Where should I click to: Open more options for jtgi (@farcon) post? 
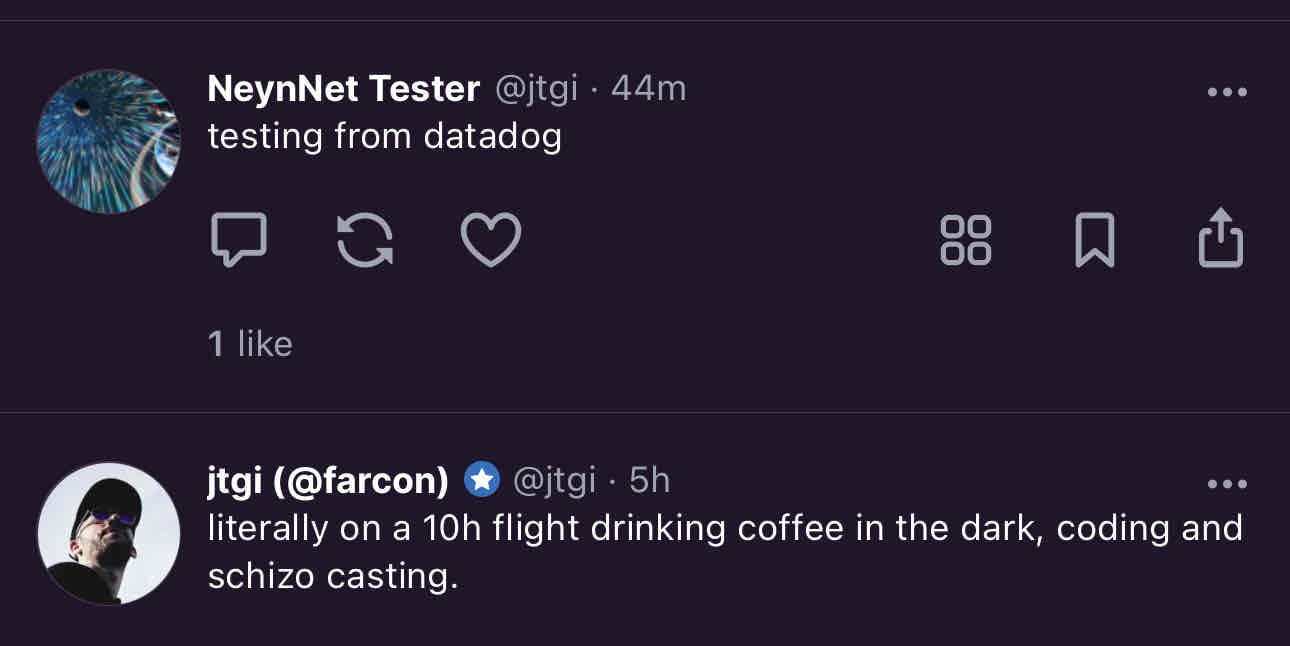(x=1227, y=484)
